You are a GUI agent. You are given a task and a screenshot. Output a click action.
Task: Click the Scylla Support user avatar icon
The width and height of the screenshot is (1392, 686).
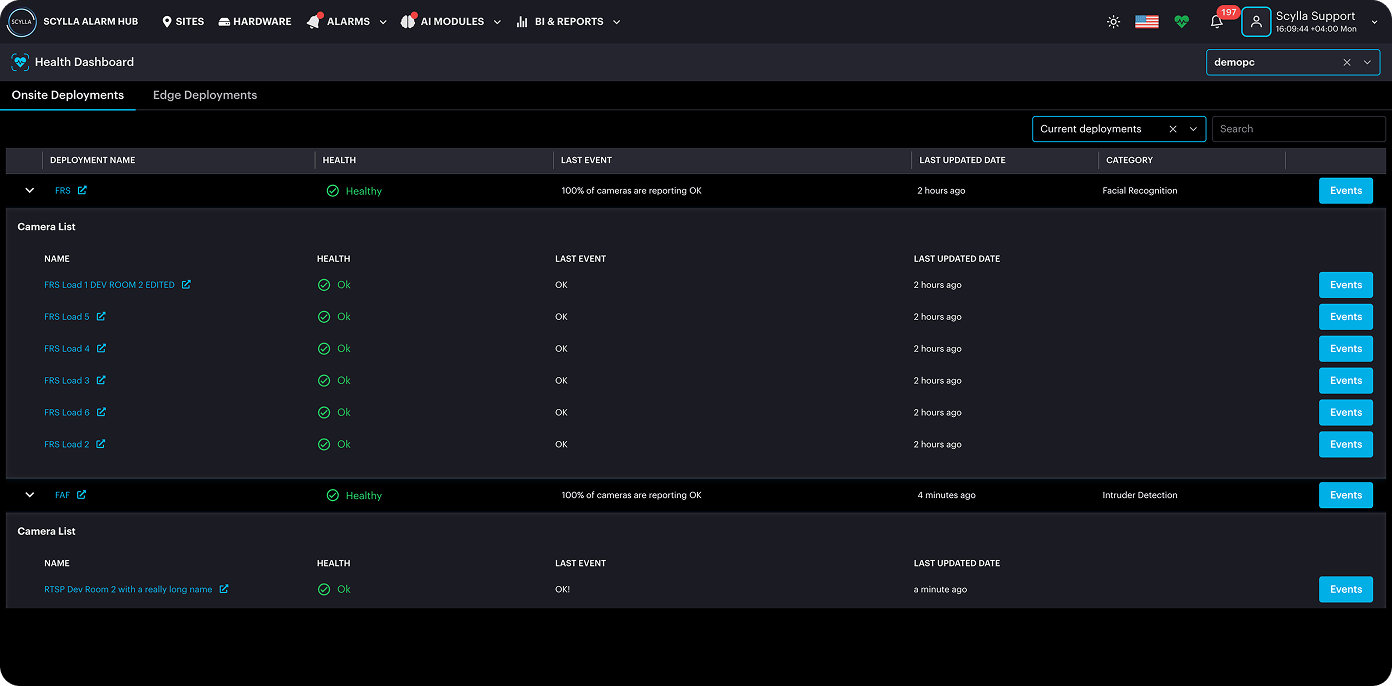tap(1256, 22)
